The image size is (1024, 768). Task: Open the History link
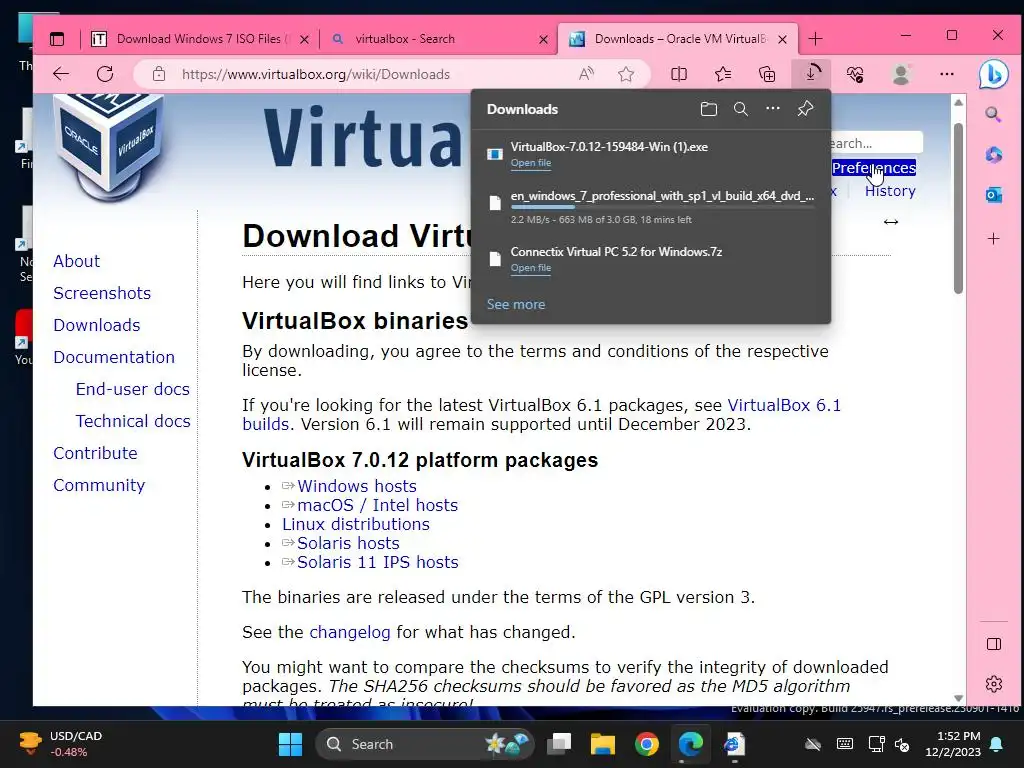point(890,191)
